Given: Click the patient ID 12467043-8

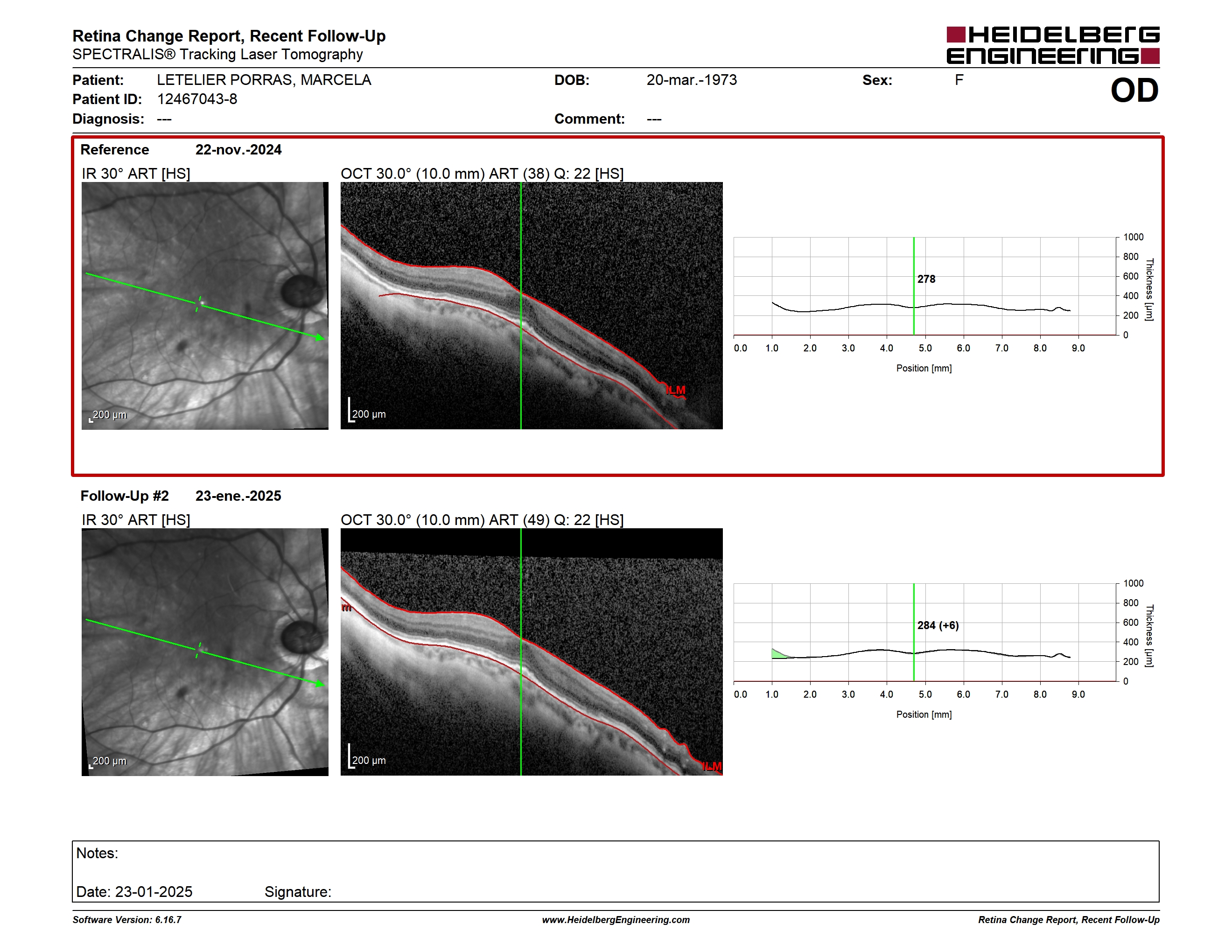Looking at the screenshot, I should pos(197,99).
